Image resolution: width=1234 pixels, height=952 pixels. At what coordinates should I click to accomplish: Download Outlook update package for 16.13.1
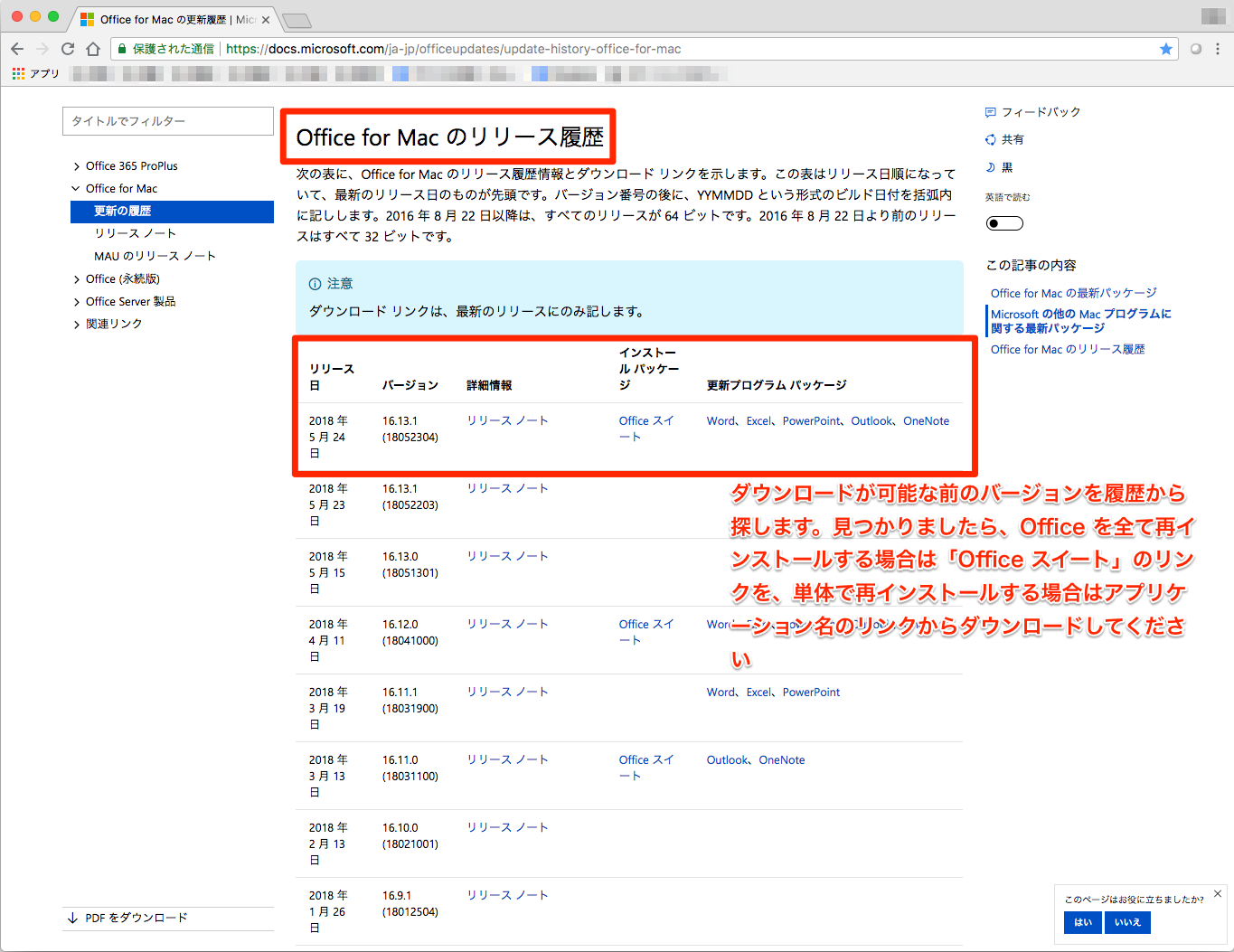(872, 421)
